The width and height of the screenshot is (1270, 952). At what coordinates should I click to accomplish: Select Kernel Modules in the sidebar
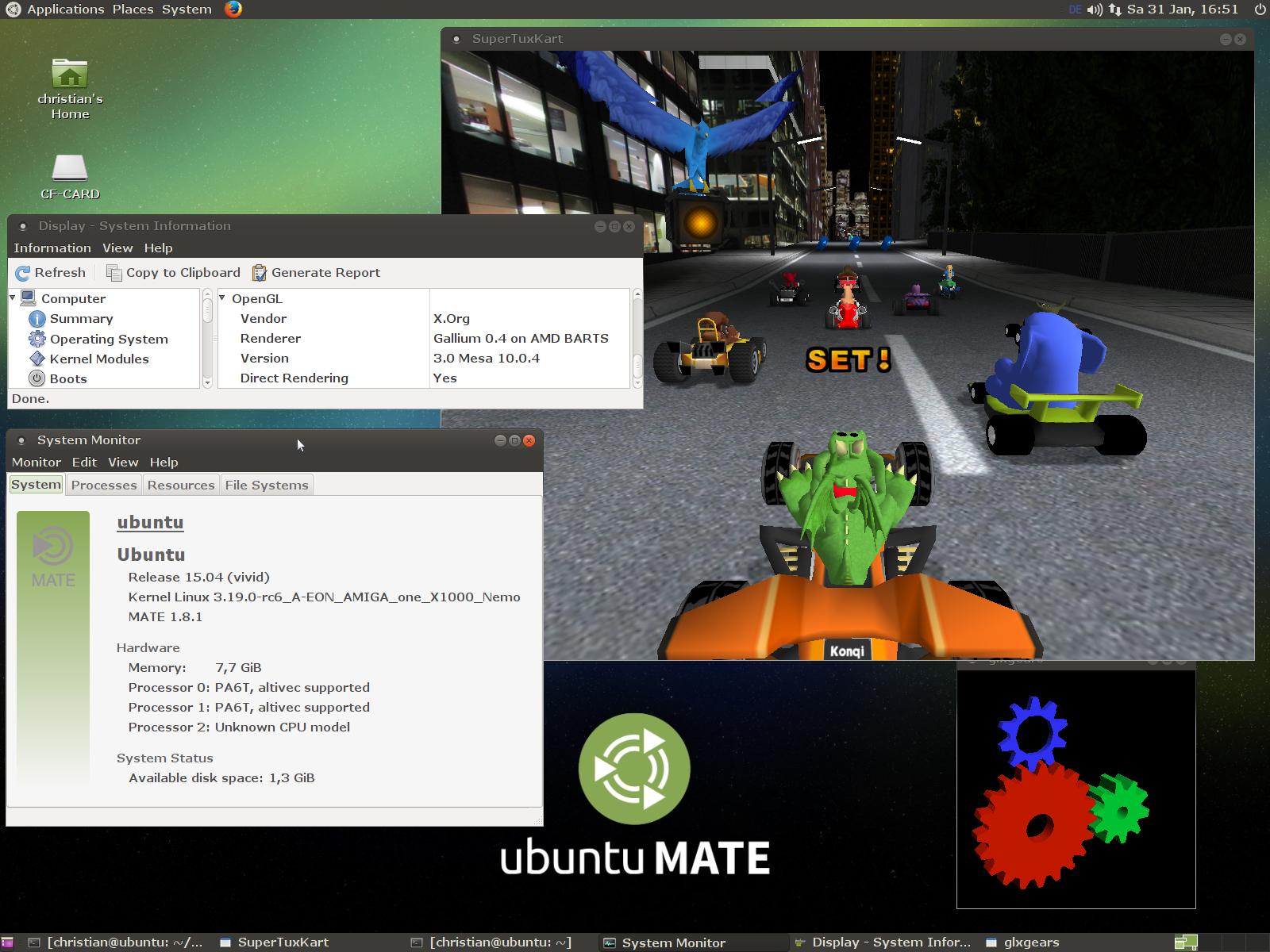[98, 359]
